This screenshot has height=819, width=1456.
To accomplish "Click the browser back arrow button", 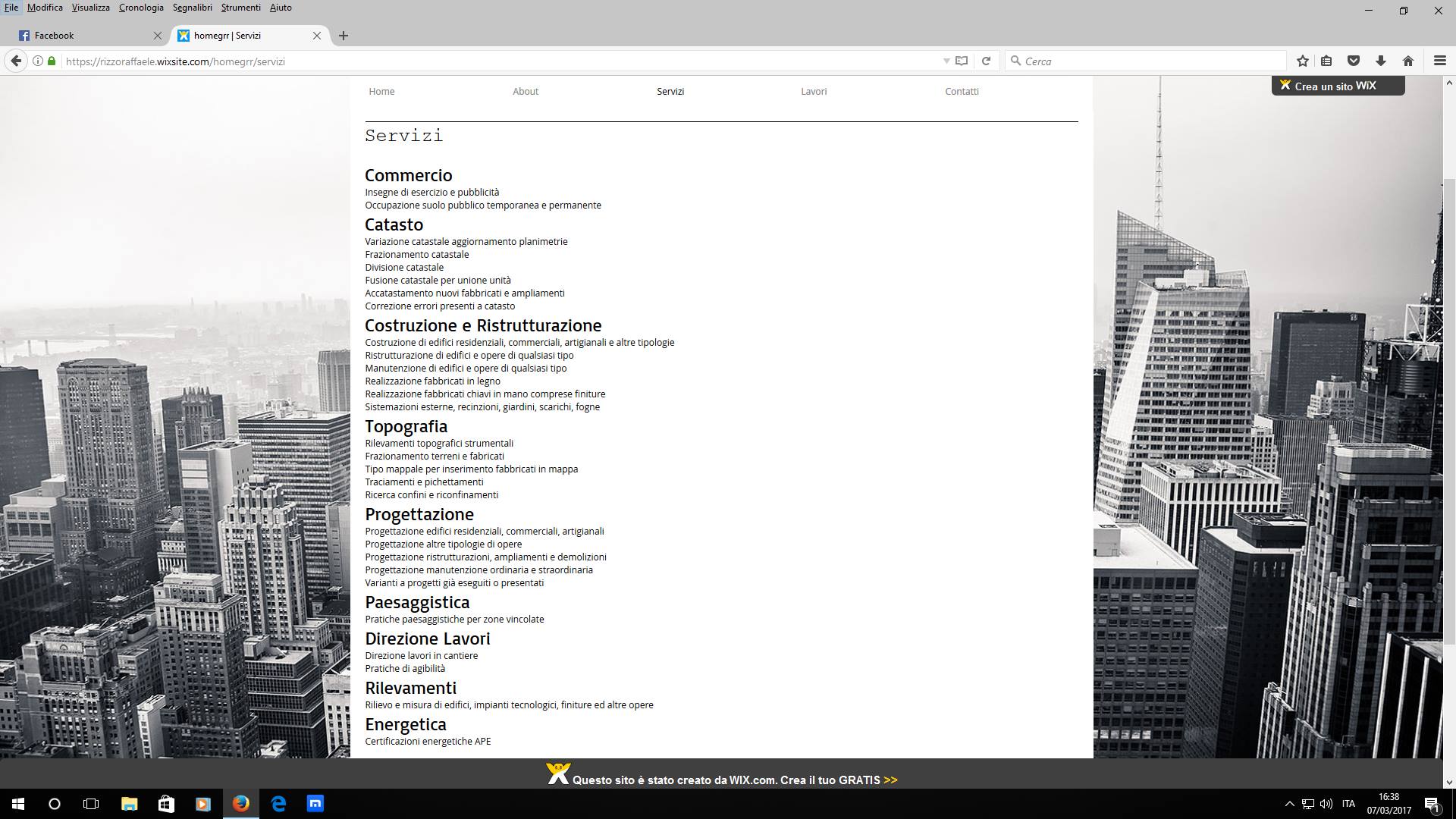I will coord(16,61).
